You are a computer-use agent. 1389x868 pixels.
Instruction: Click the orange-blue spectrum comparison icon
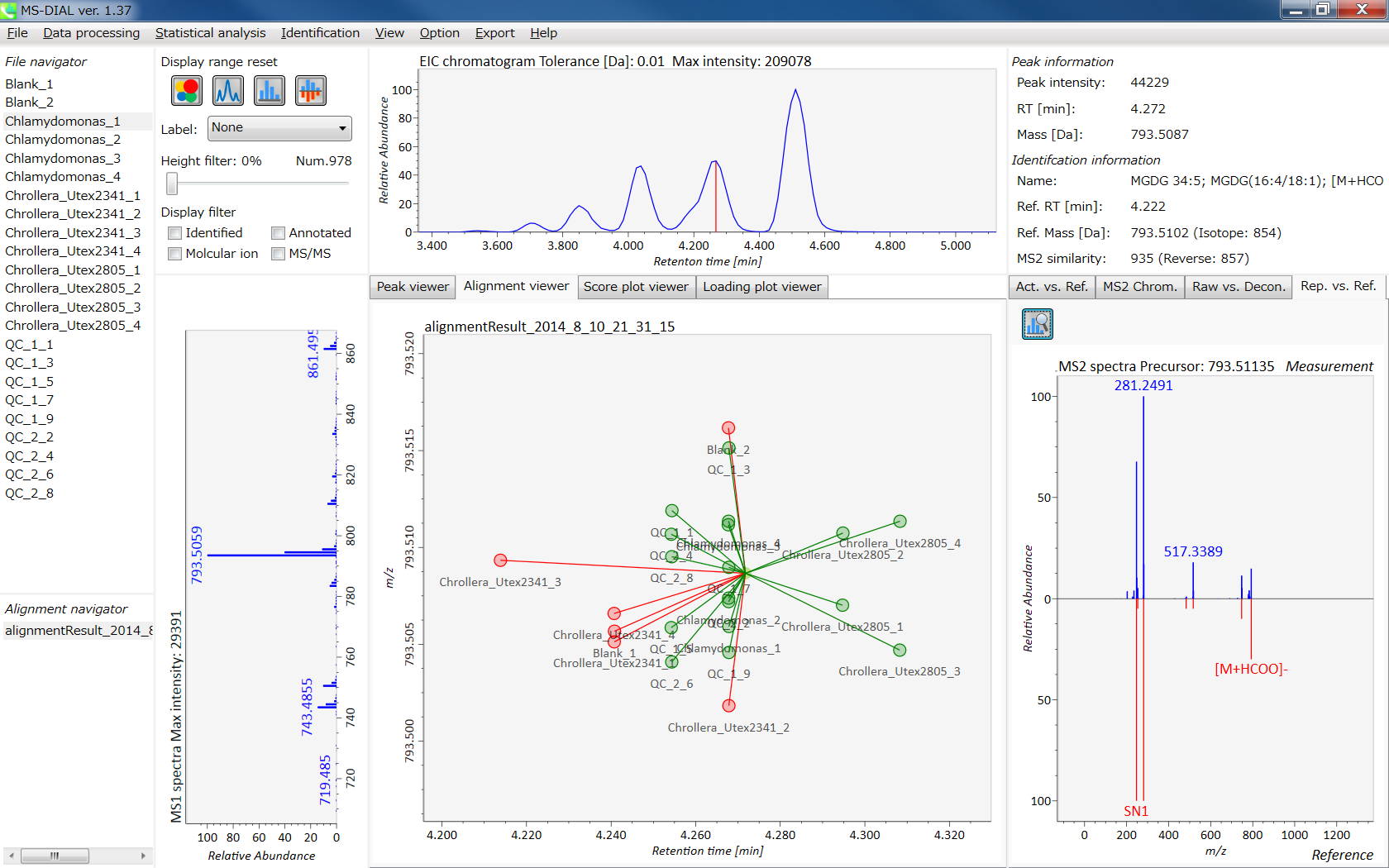coord(311,90)
